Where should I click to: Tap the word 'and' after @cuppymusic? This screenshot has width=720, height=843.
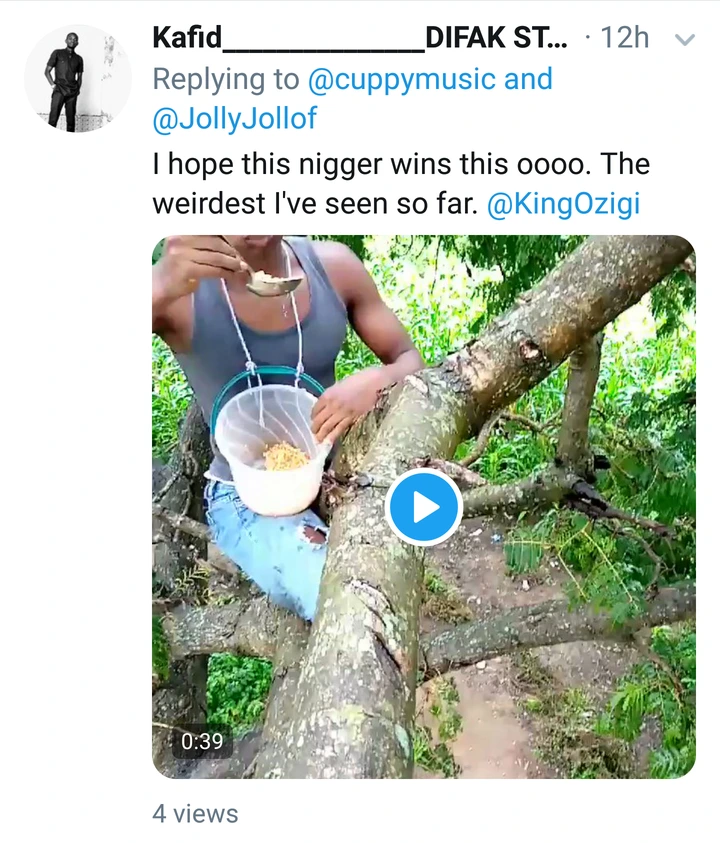tap(528, 79)
